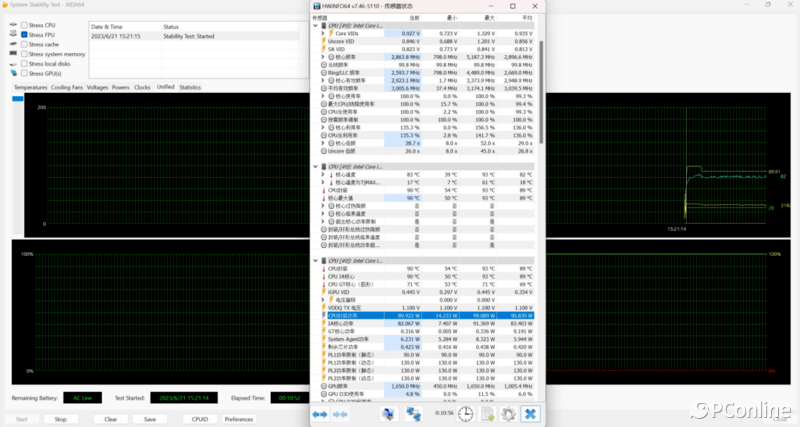Click the AIDA64 Stress cache icon

click(13, 44)
